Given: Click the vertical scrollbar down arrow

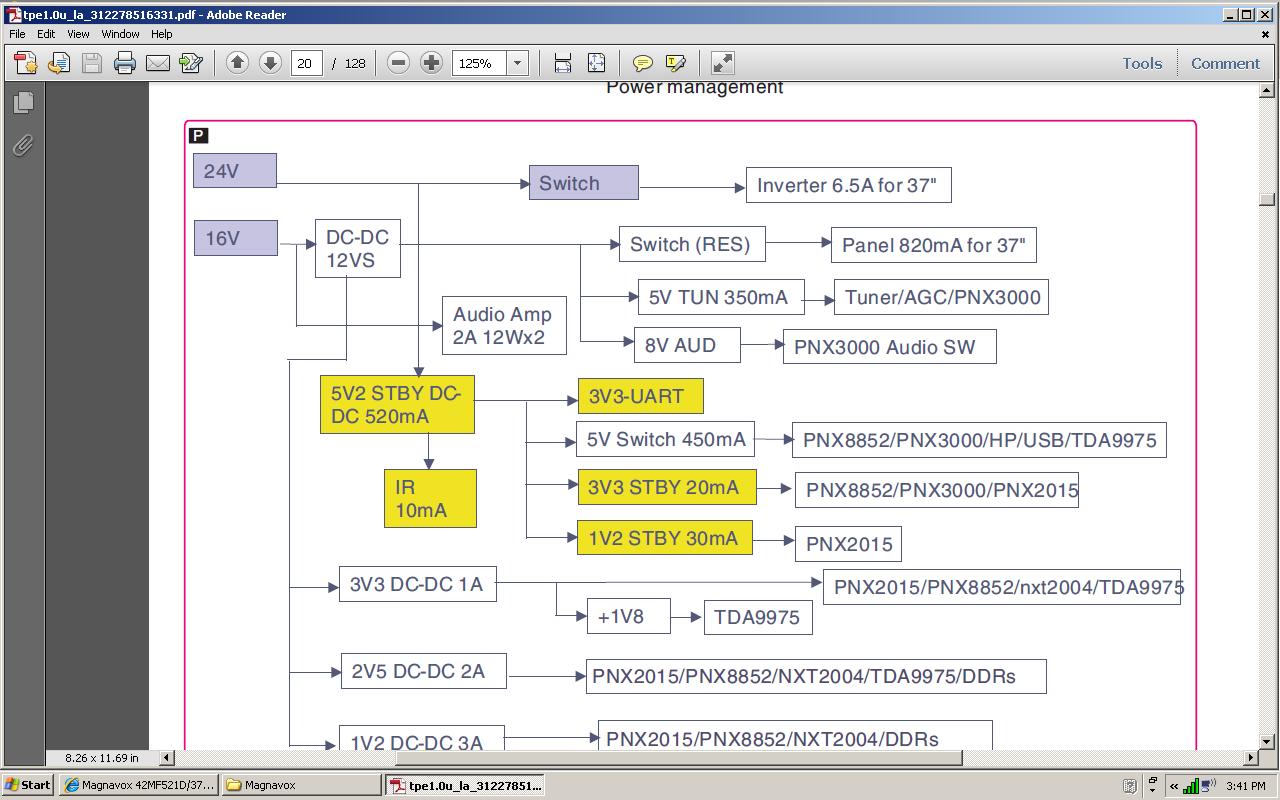Looking at the screenshot, I should [1267, 741].
